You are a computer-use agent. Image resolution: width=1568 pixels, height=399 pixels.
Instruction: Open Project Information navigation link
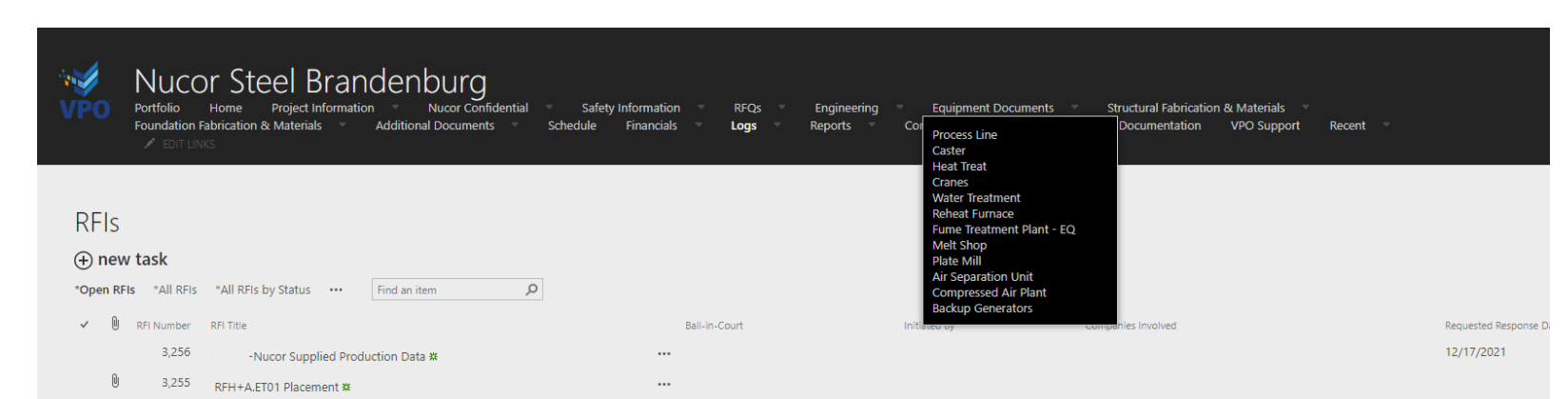tap(323, 109)
